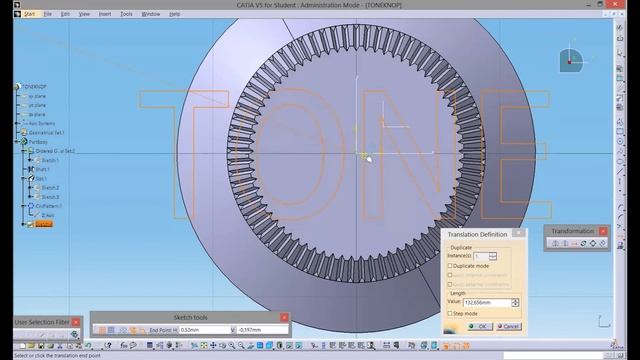Select 'Geometrical Set.1' in the tree

(x=47, y=133)
